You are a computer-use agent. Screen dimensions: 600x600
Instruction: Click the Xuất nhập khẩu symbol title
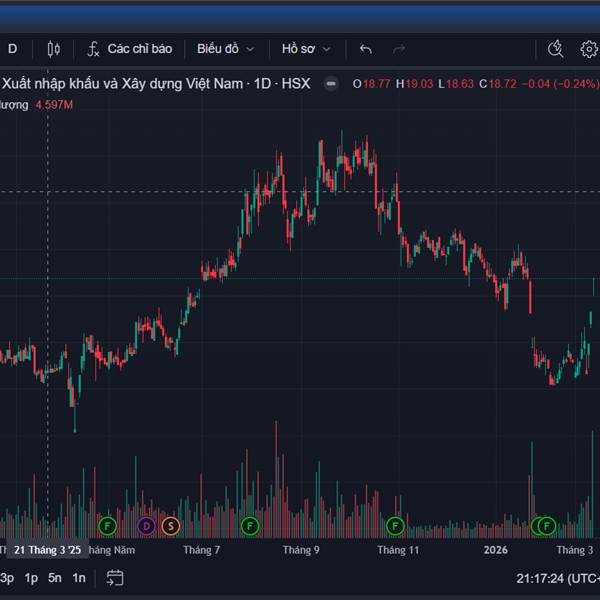tap(120, 84)
